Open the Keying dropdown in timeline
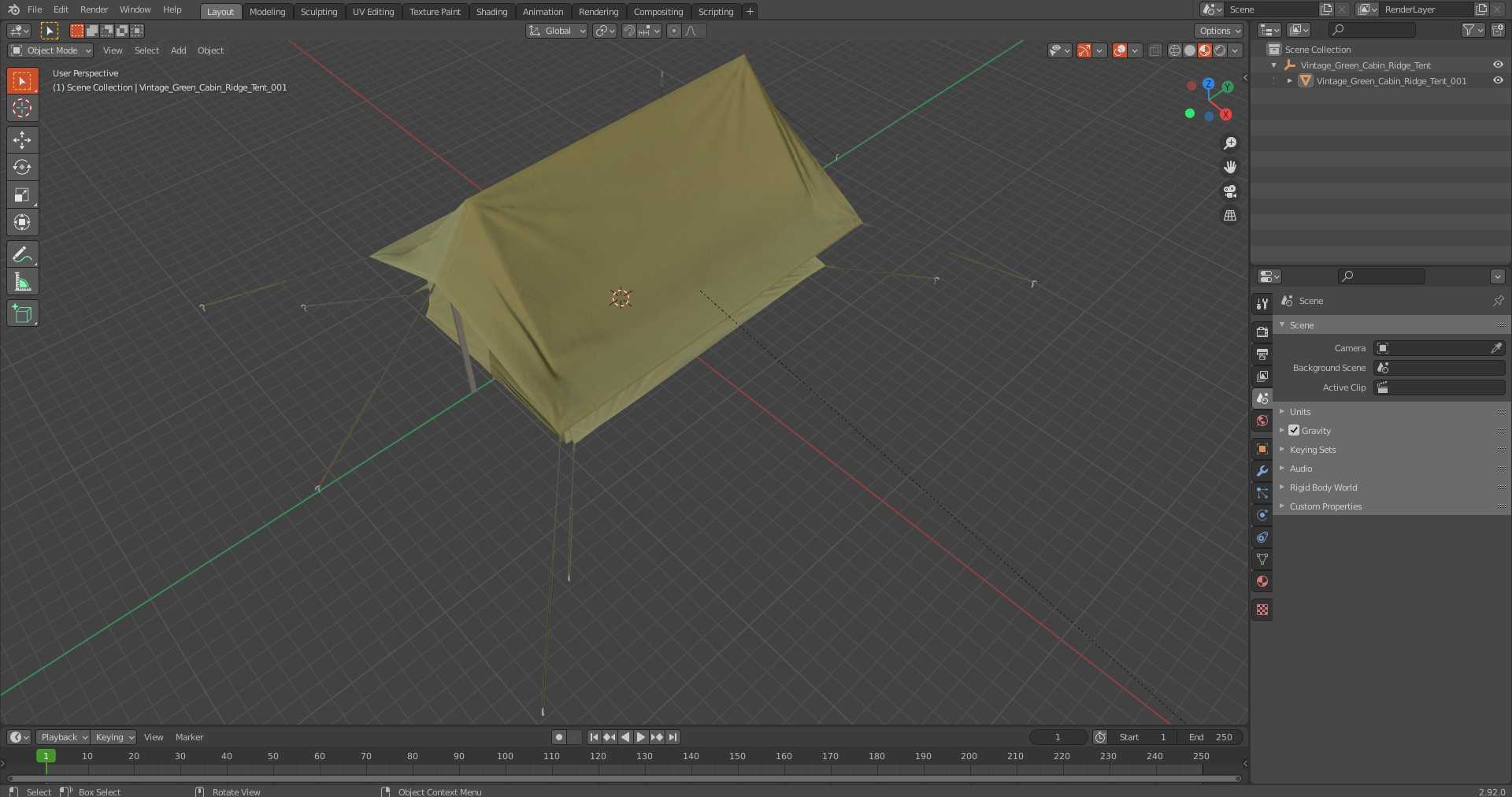 coord(114,737)
